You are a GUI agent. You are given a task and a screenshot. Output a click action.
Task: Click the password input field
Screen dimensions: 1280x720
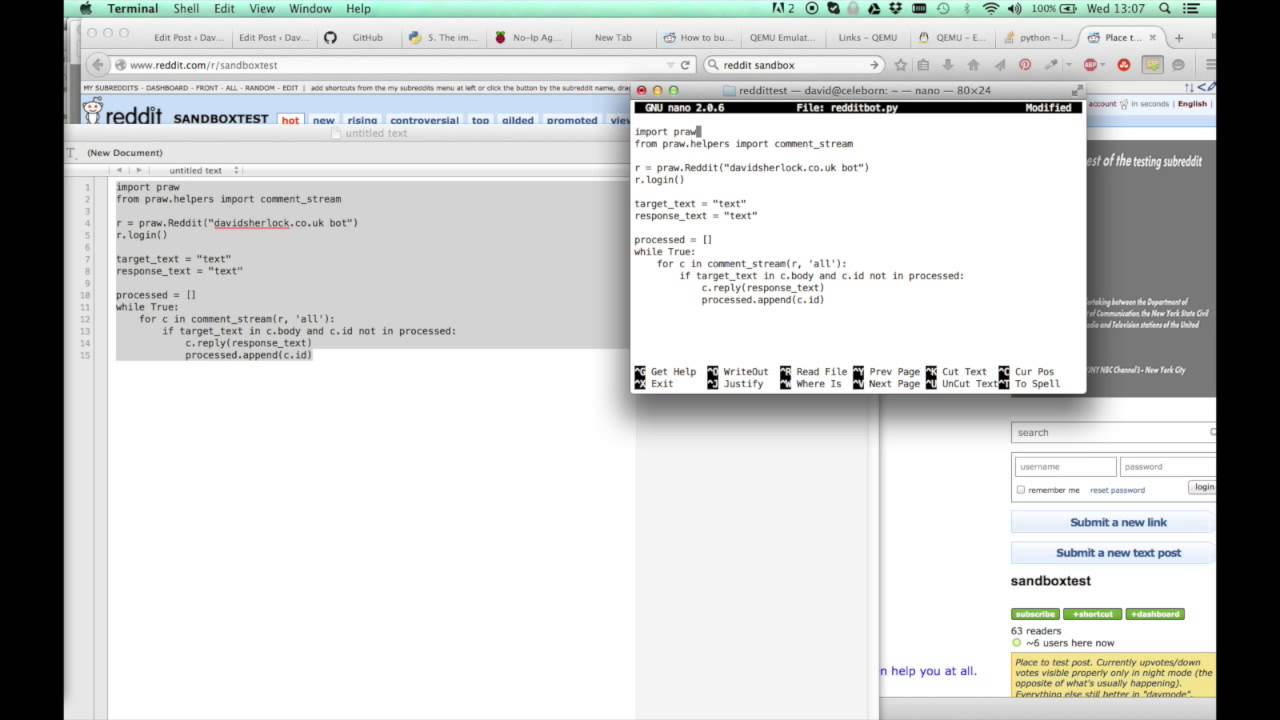[x=1168, y=466]
